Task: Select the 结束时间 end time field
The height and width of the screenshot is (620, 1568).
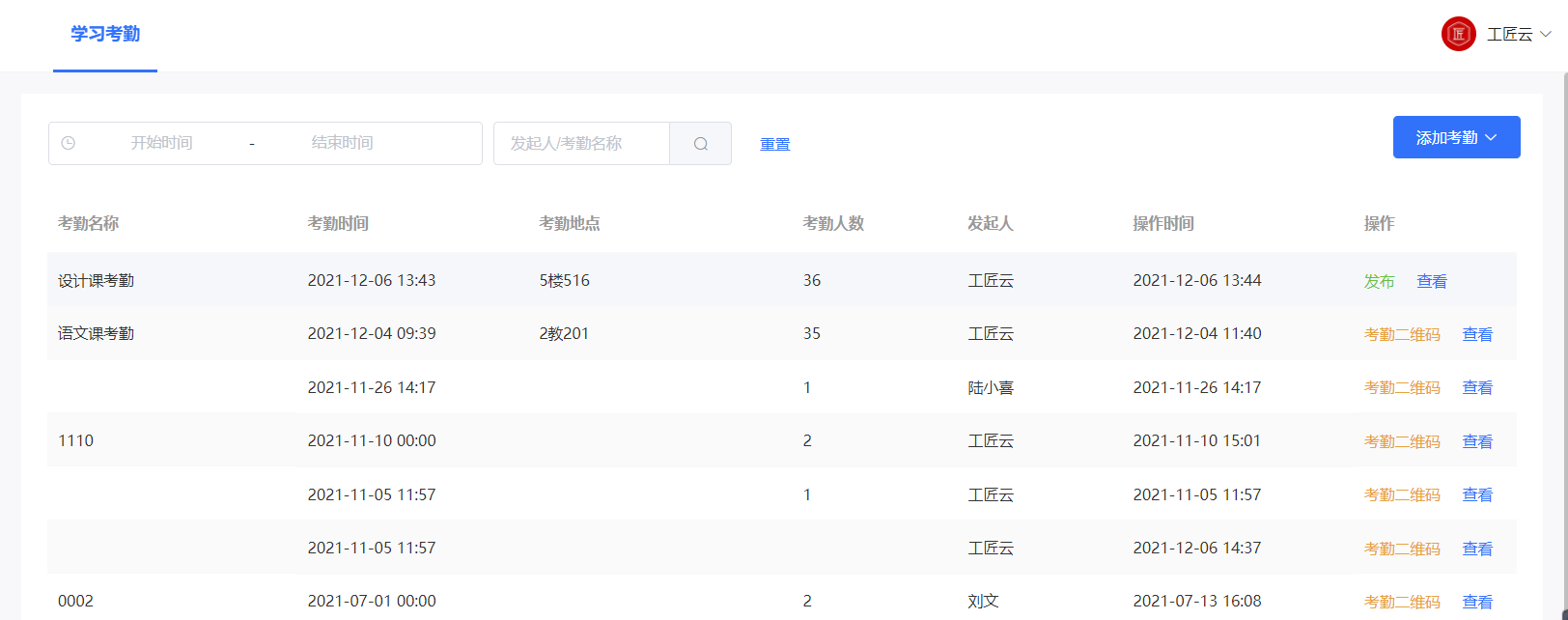Action: pos(342,143)
